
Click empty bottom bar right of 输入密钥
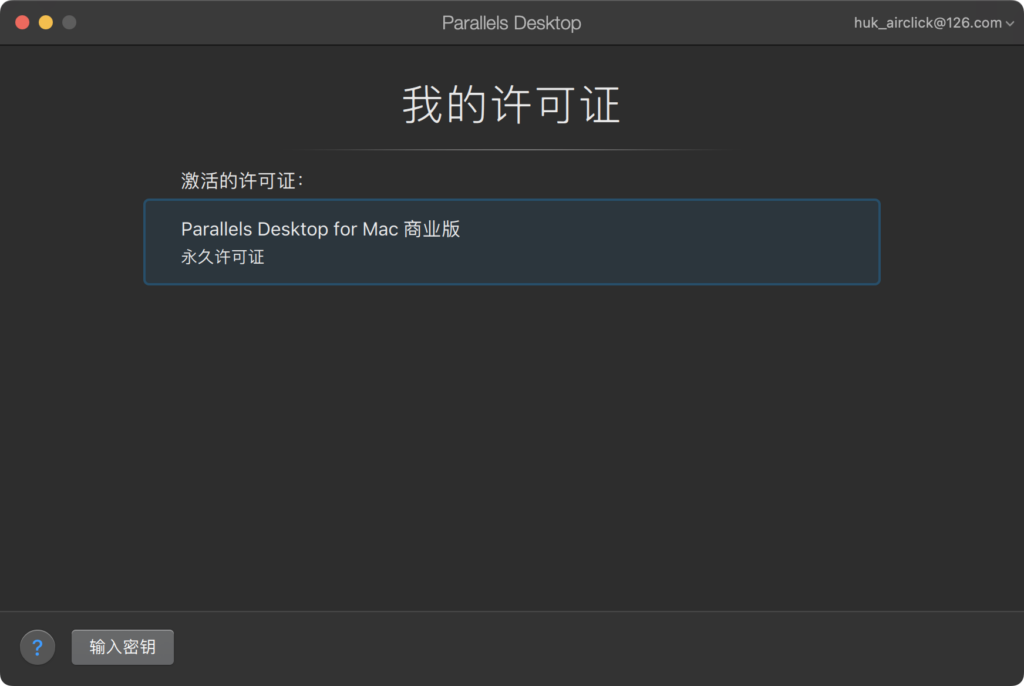(x=600, y=647)
